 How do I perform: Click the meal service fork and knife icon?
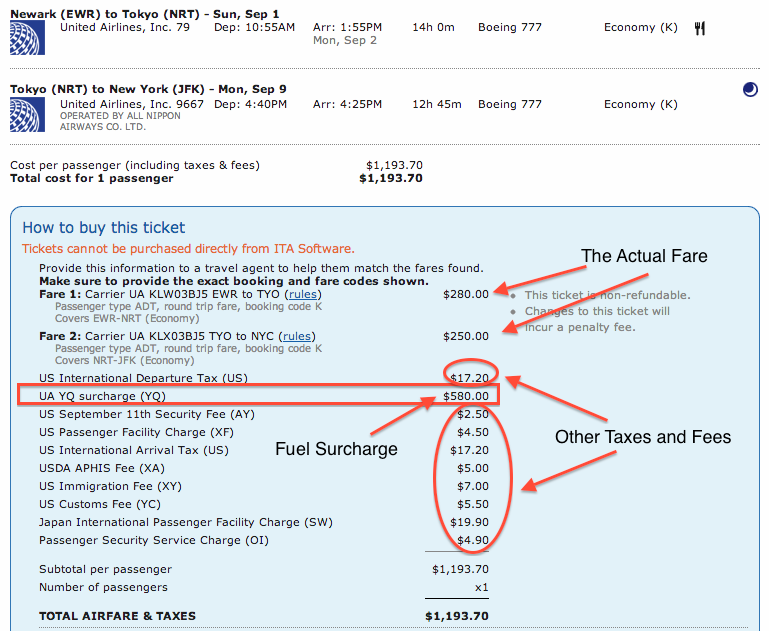coord(700,28)
